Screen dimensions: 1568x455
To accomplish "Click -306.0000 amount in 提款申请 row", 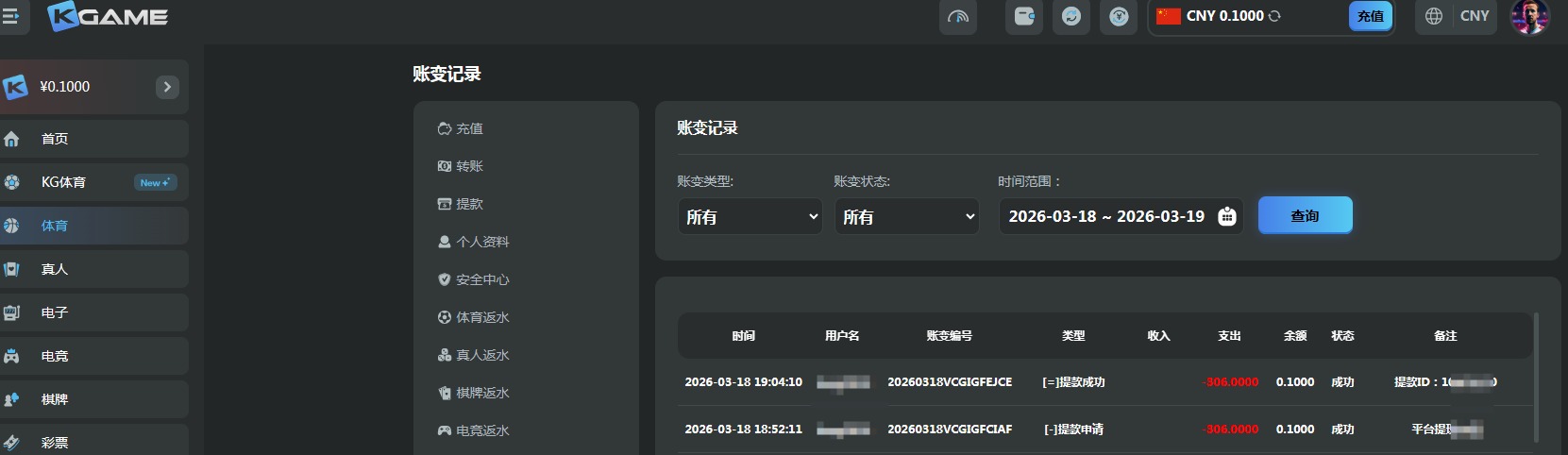I will click(x=1231, y=430).
